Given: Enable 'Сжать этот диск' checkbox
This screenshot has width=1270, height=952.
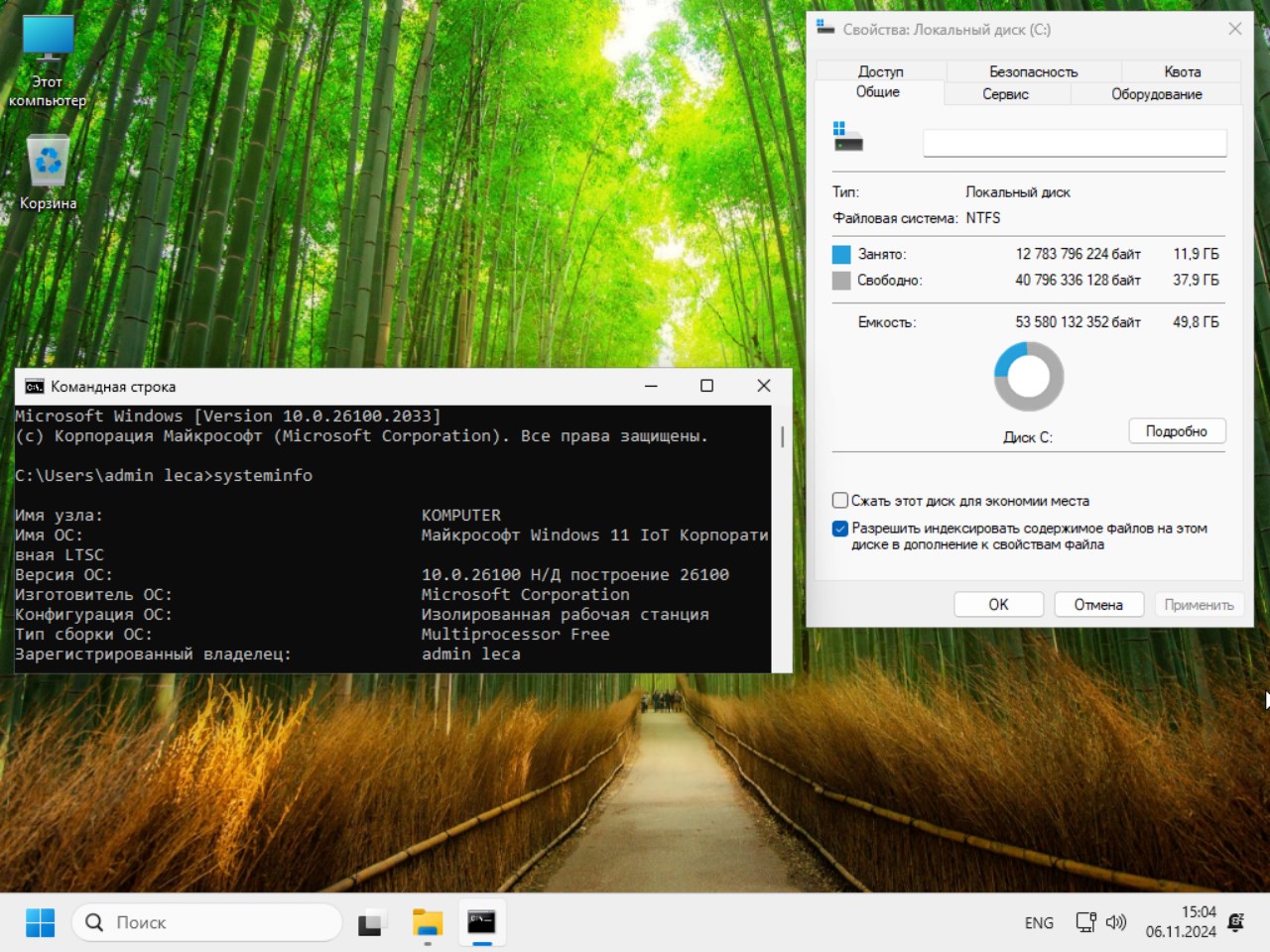Looking at the screenshot, I should [840, 501].
